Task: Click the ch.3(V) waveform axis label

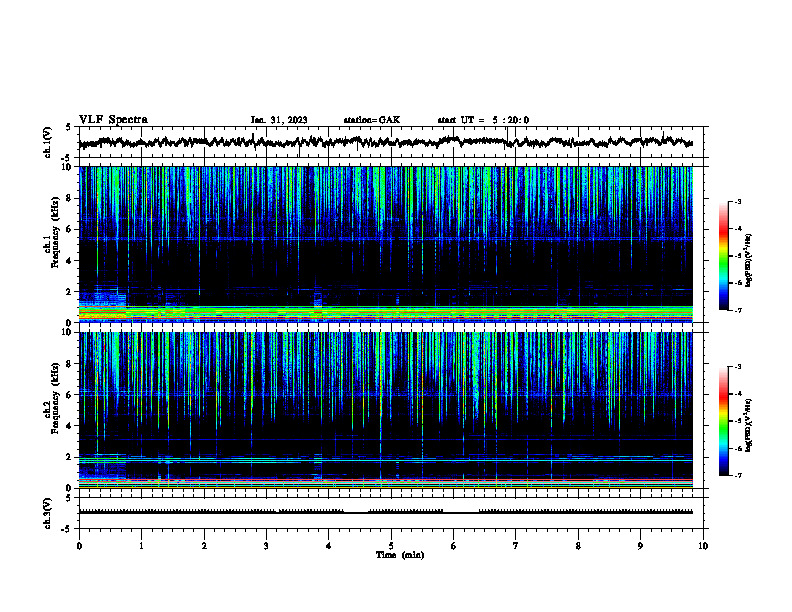Action: [x=48, y=513]
